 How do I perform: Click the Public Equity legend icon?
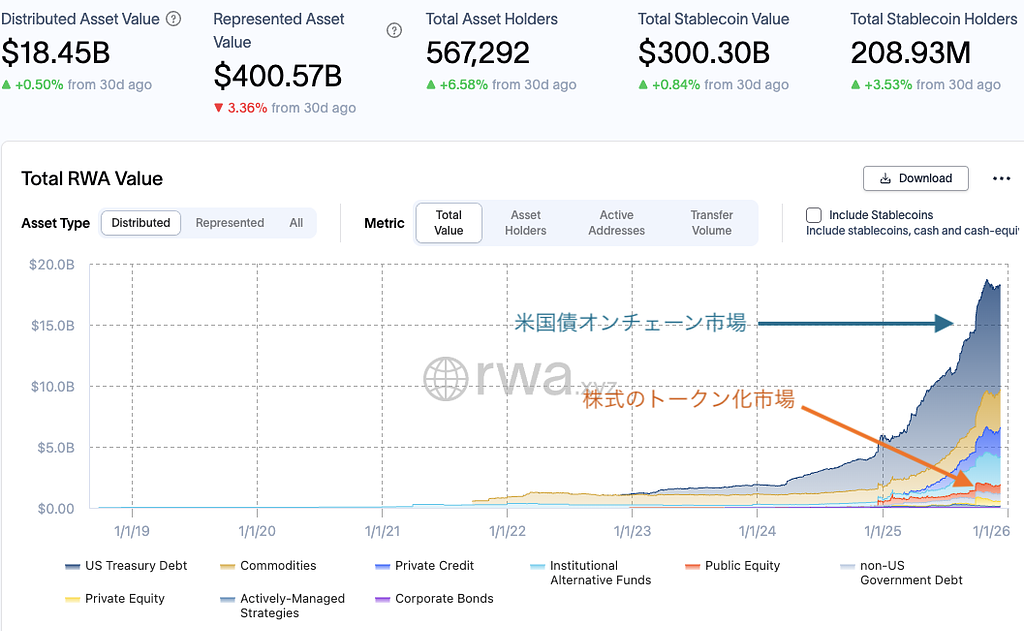[692, 566]
